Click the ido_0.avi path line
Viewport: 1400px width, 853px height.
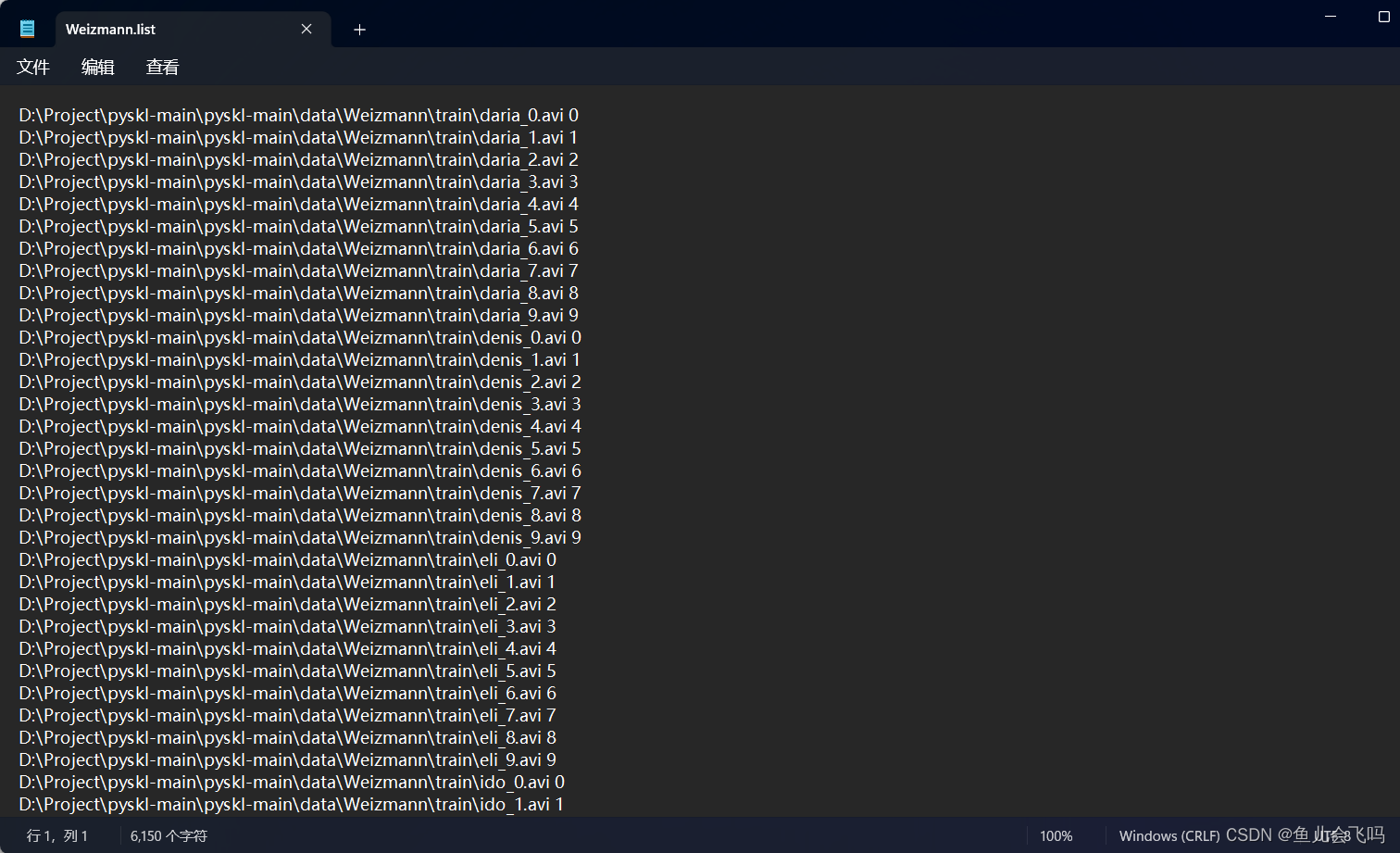[x=290, y=782]
